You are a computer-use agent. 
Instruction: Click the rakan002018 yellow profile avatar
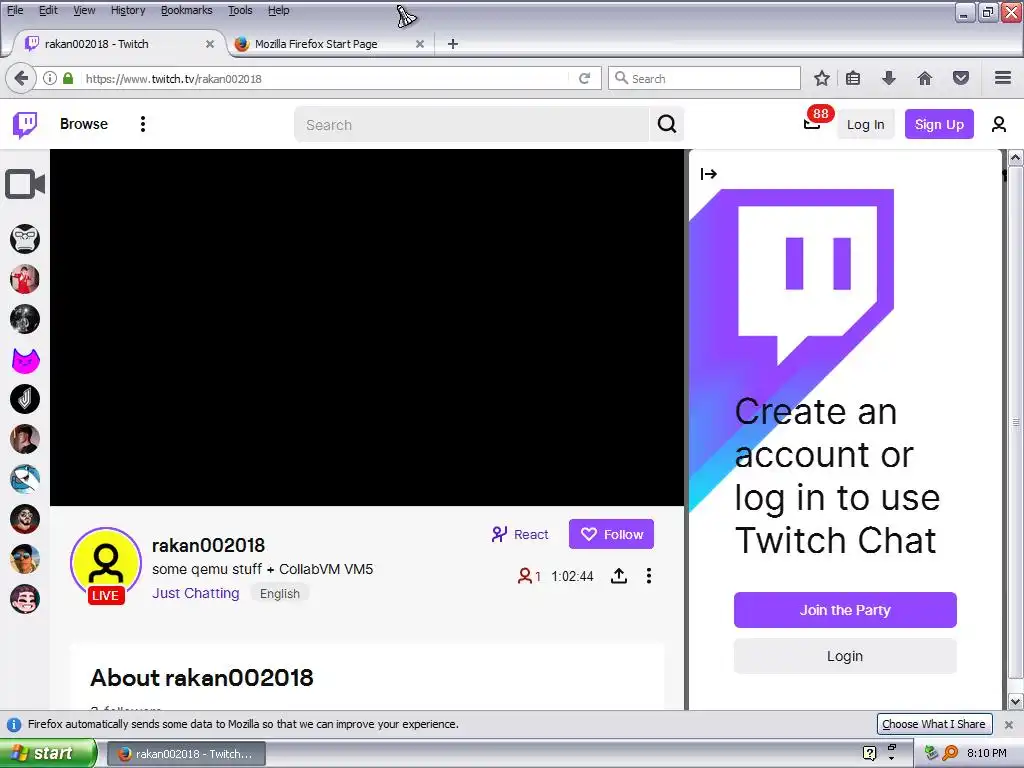[x=106, y=562]
